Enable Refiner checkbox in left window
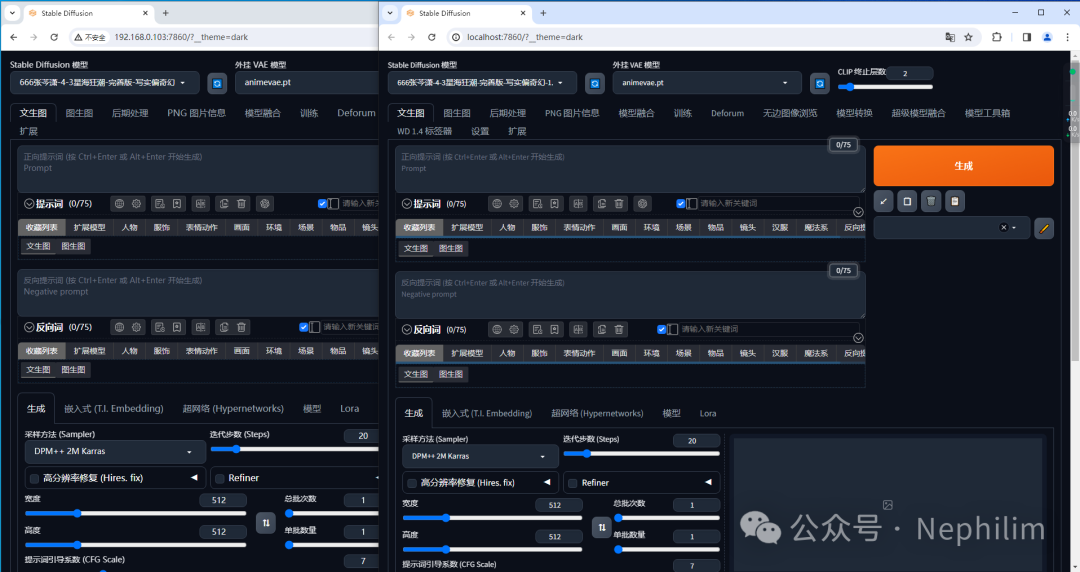Viewport: 1080px width, 572px height. click(220, 478)
